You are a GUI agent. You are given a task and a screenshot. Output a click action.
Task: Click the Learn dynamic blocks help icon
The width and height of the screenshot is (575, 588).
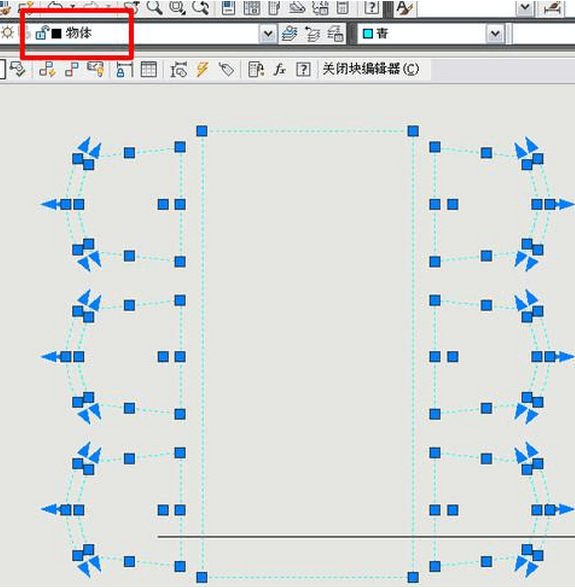(x=303, y=70)
